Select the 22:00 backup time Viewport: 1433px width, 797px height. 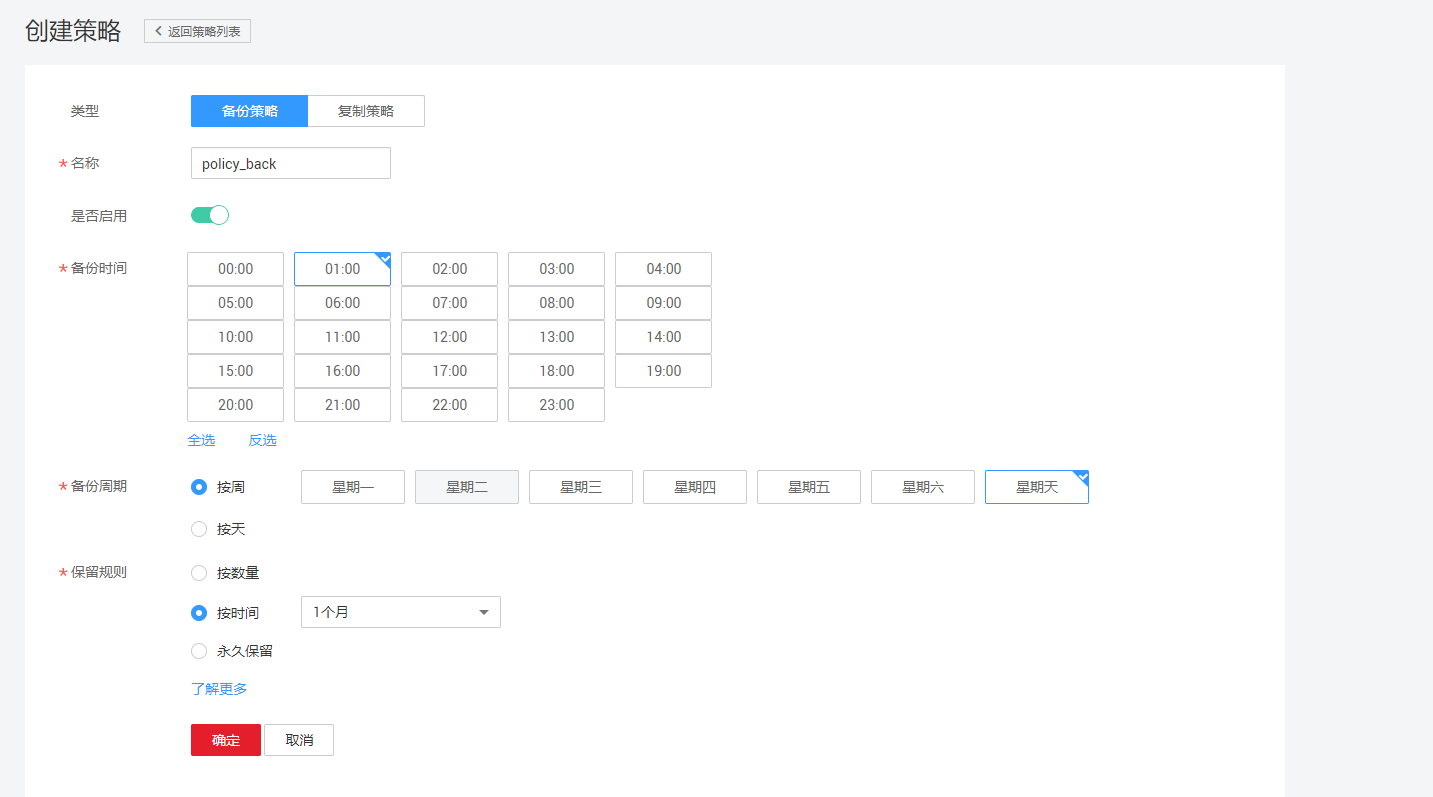[x=449, y=405]
